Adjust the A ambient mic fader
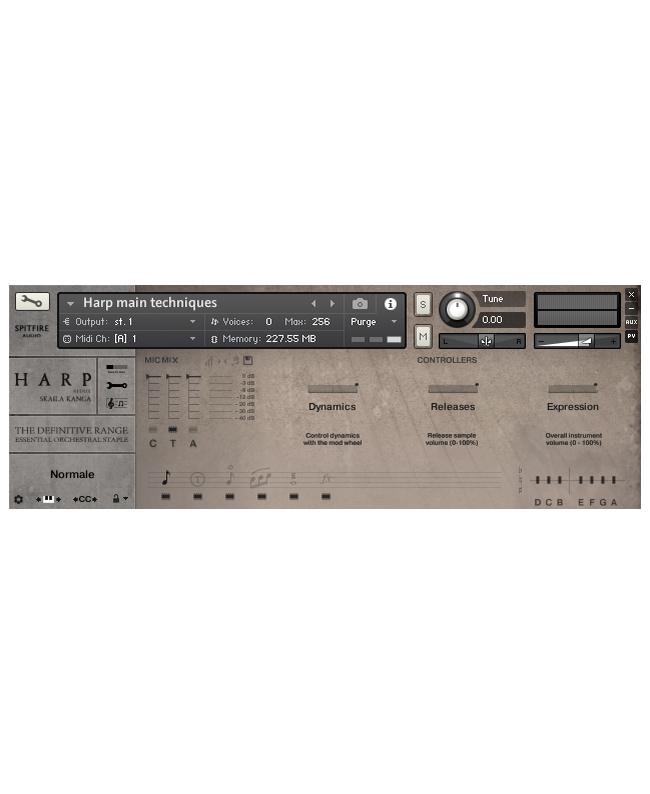650x794 pixels. point(193,396)
